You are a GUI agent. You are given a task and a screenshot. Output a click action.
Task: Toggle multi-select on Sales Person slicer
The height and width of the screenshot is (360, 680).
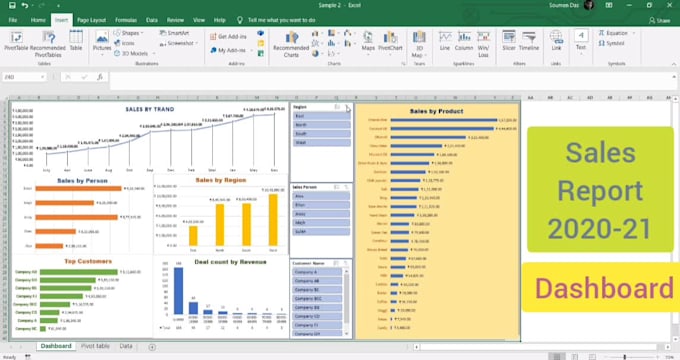337,187
